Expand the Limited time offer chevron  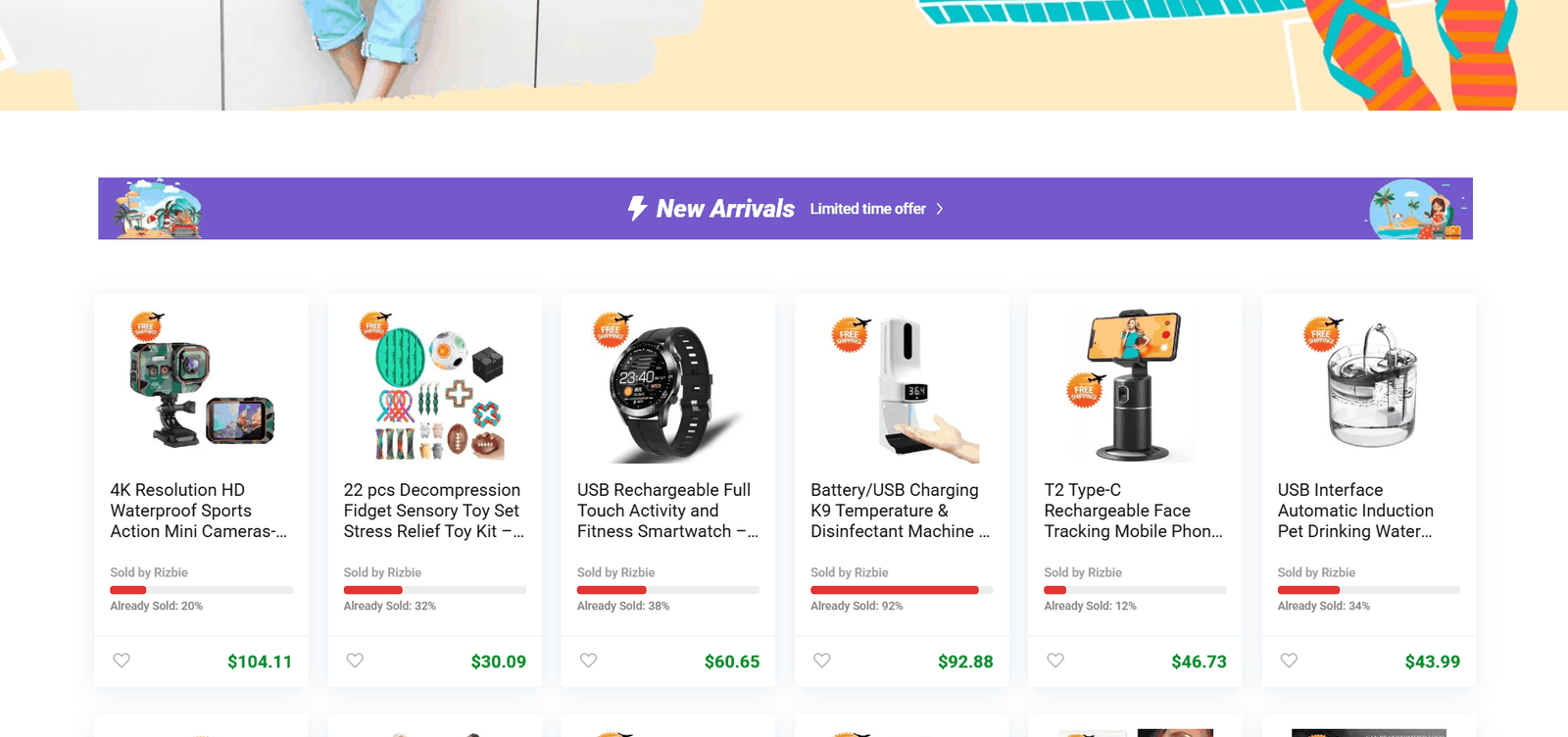click(940, 209)
